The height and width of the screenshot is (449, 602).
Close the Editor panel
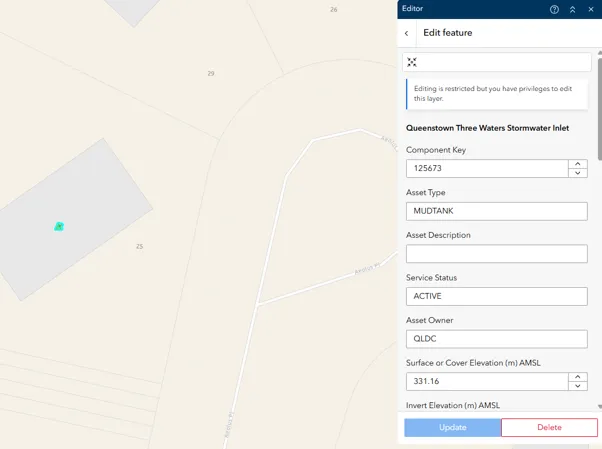pos(591,10)
